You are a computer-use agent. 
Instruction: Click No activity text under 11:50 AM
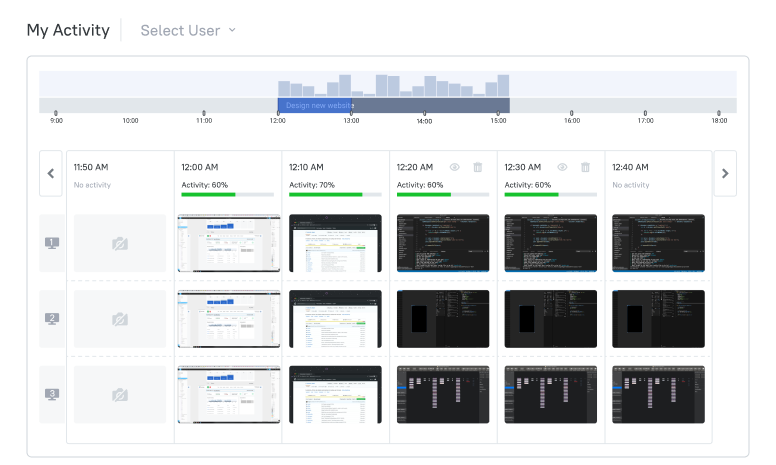tap(93, 185)
